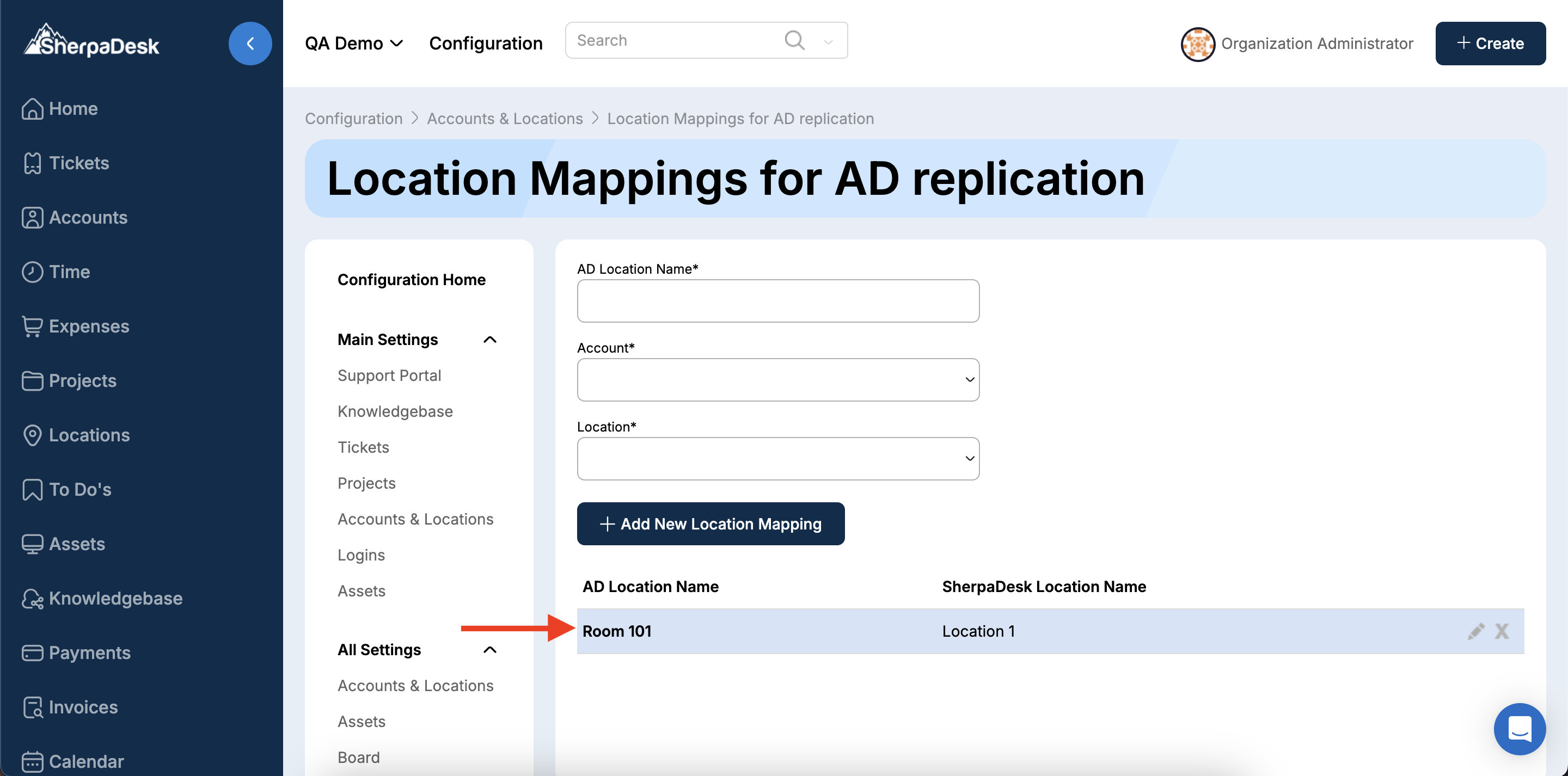Click the Expenses cart icon
This screenshot has height=776, width=1568.
click(32, 326)
